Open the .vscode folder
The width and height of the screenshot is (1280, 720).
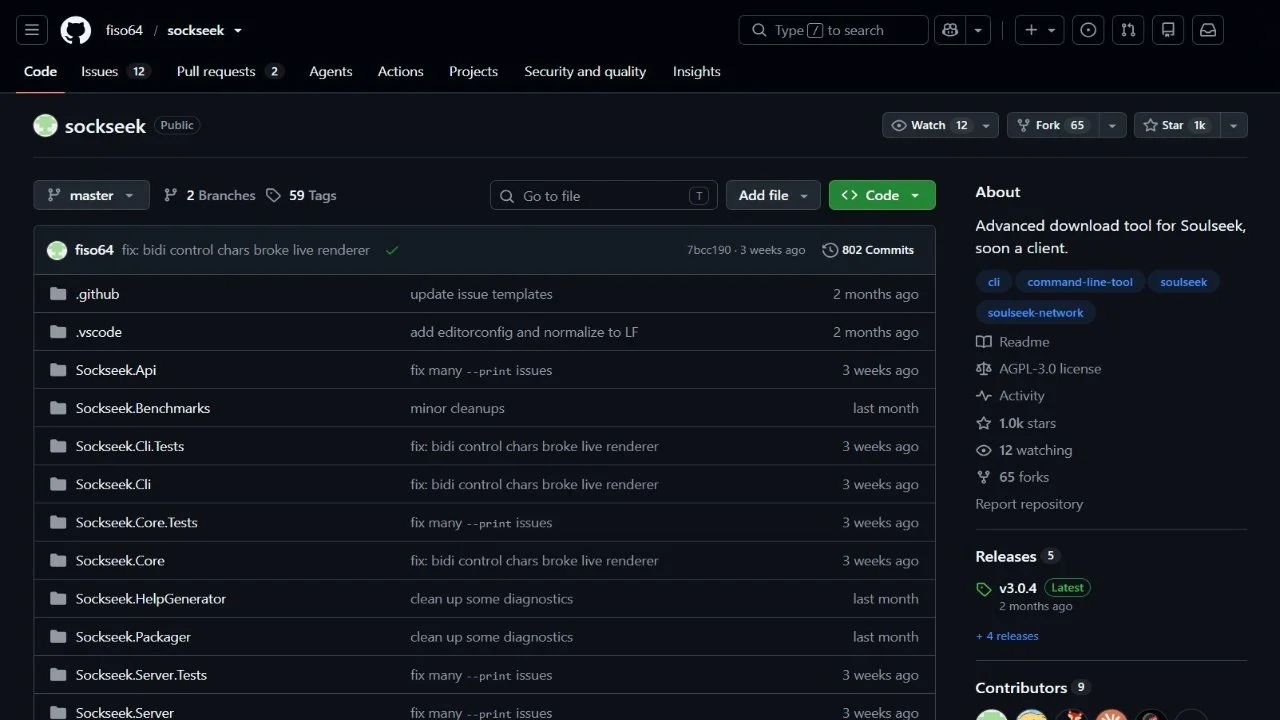tap(99, 332)
